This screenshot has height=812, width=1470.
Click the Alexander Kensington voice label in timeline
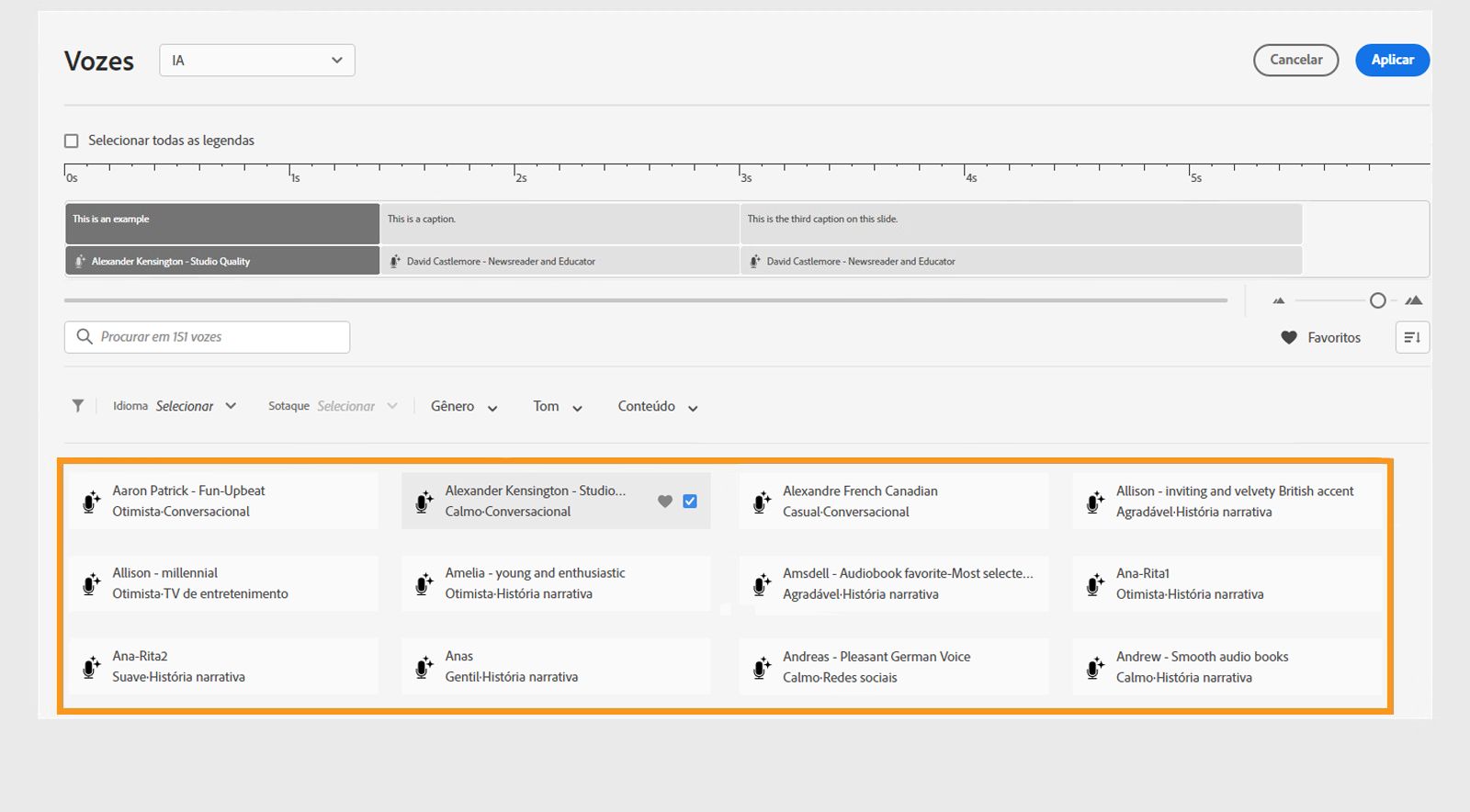pyautogui.click(x=171, y=262)
